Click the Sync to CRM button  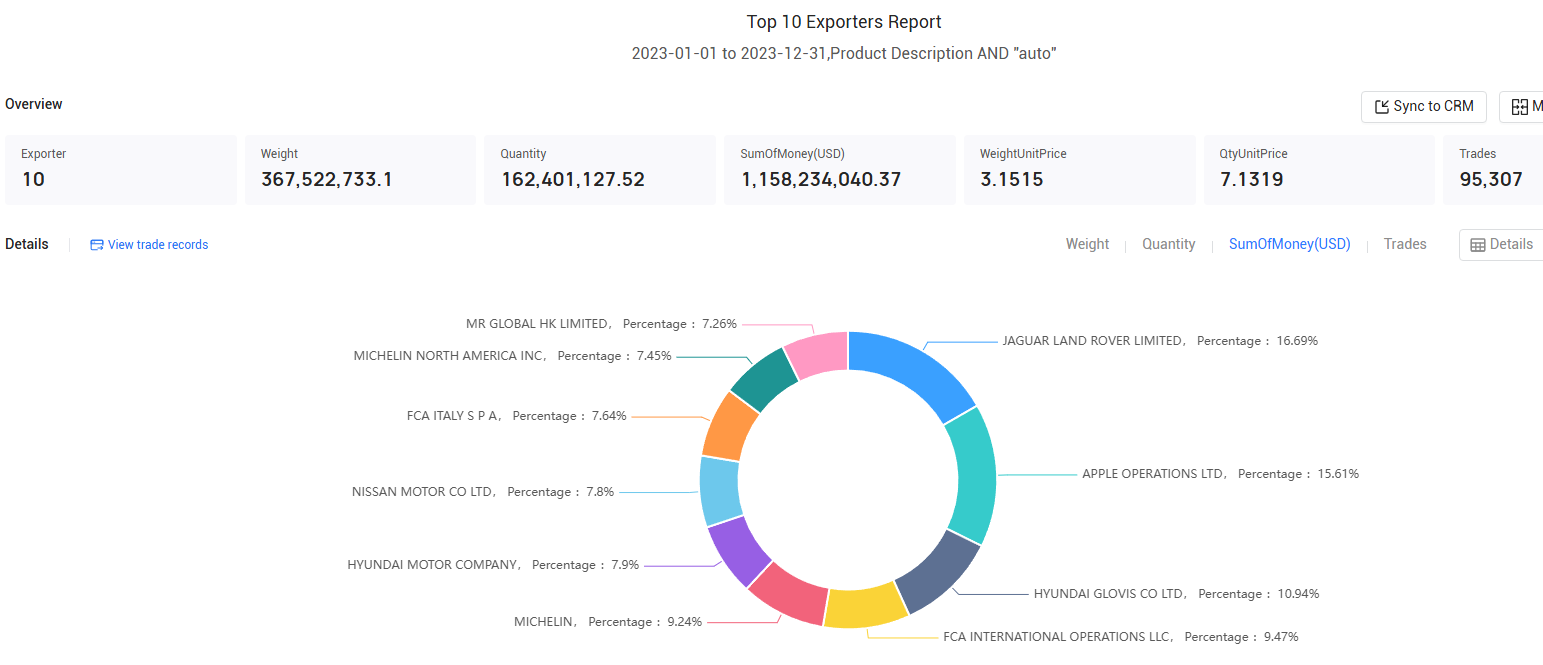[1424, 107]
